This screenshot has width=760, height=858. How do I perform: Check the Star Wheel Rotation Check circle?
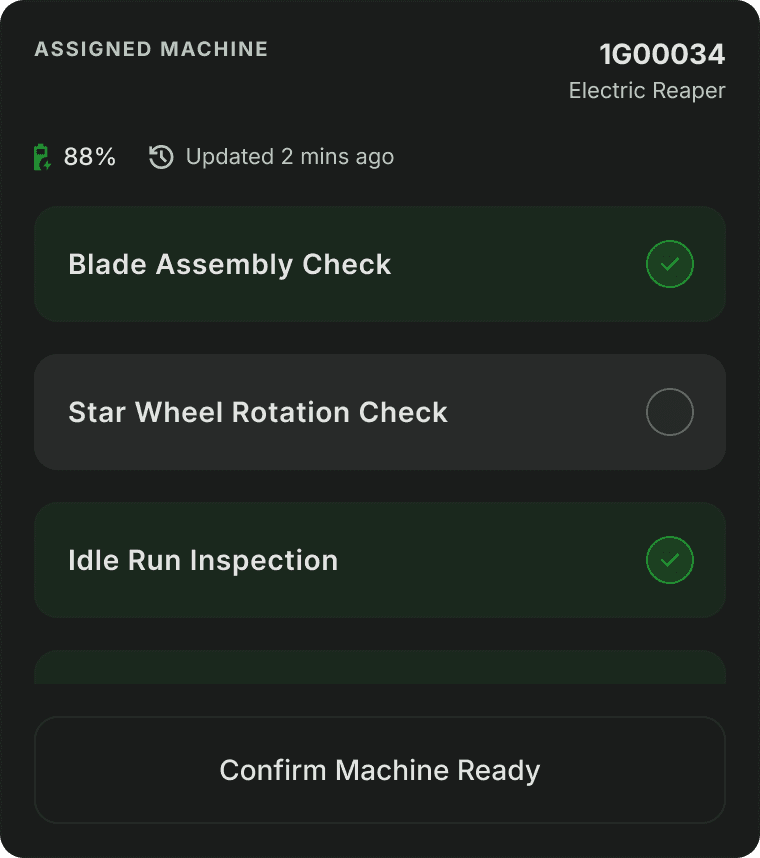(670, 412)
